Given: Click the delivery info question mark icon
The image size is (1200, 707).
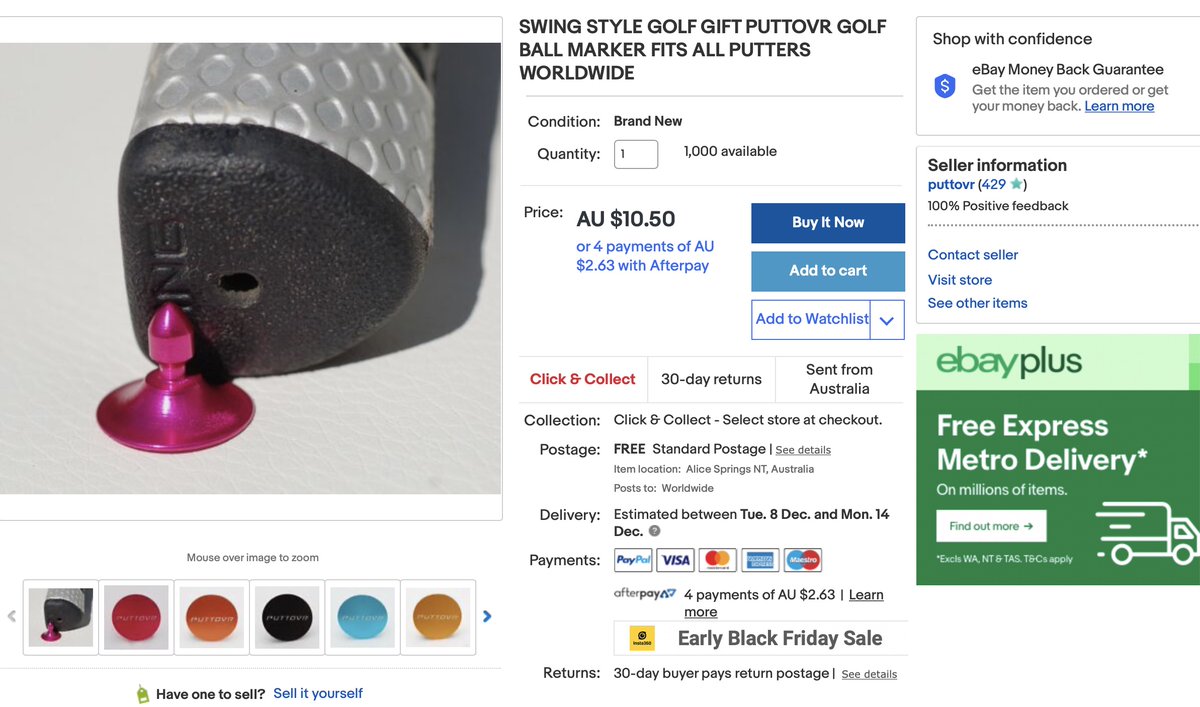Looking at the screenshot, I should tap(655, 531).
